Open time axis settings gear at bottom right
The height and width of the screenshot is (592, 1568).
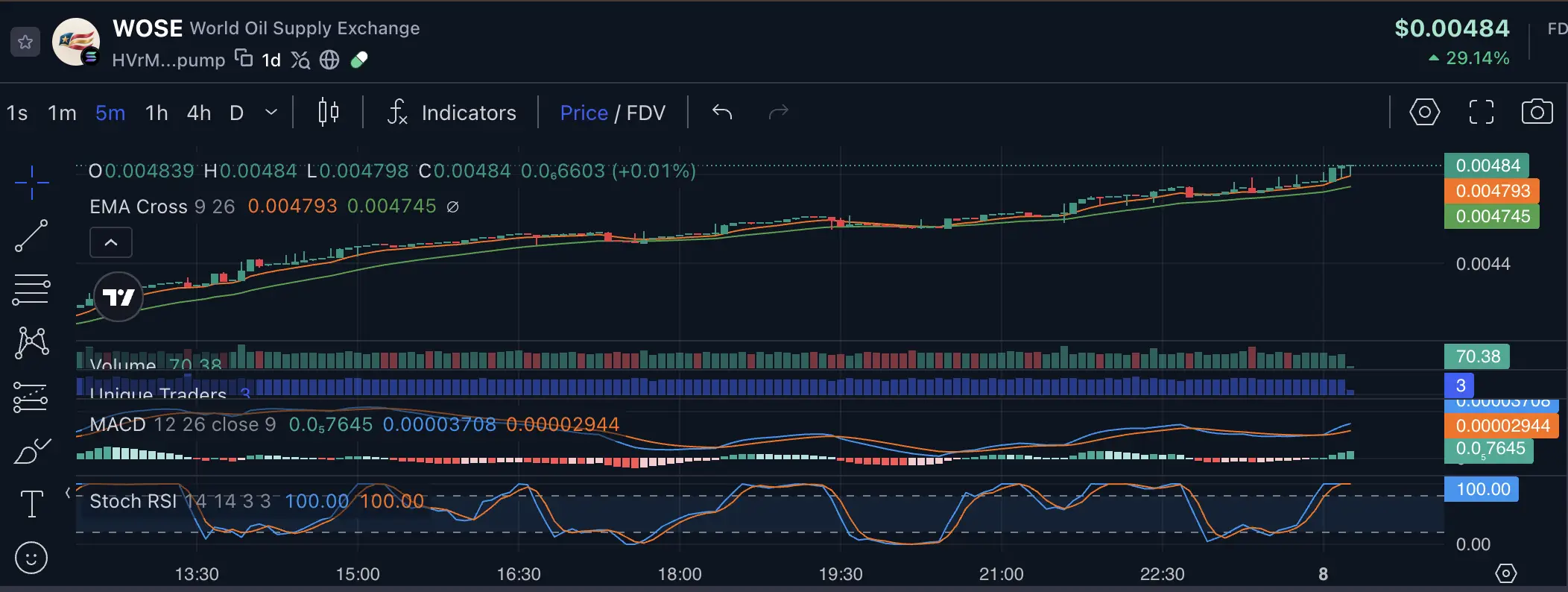point(1506,573)
